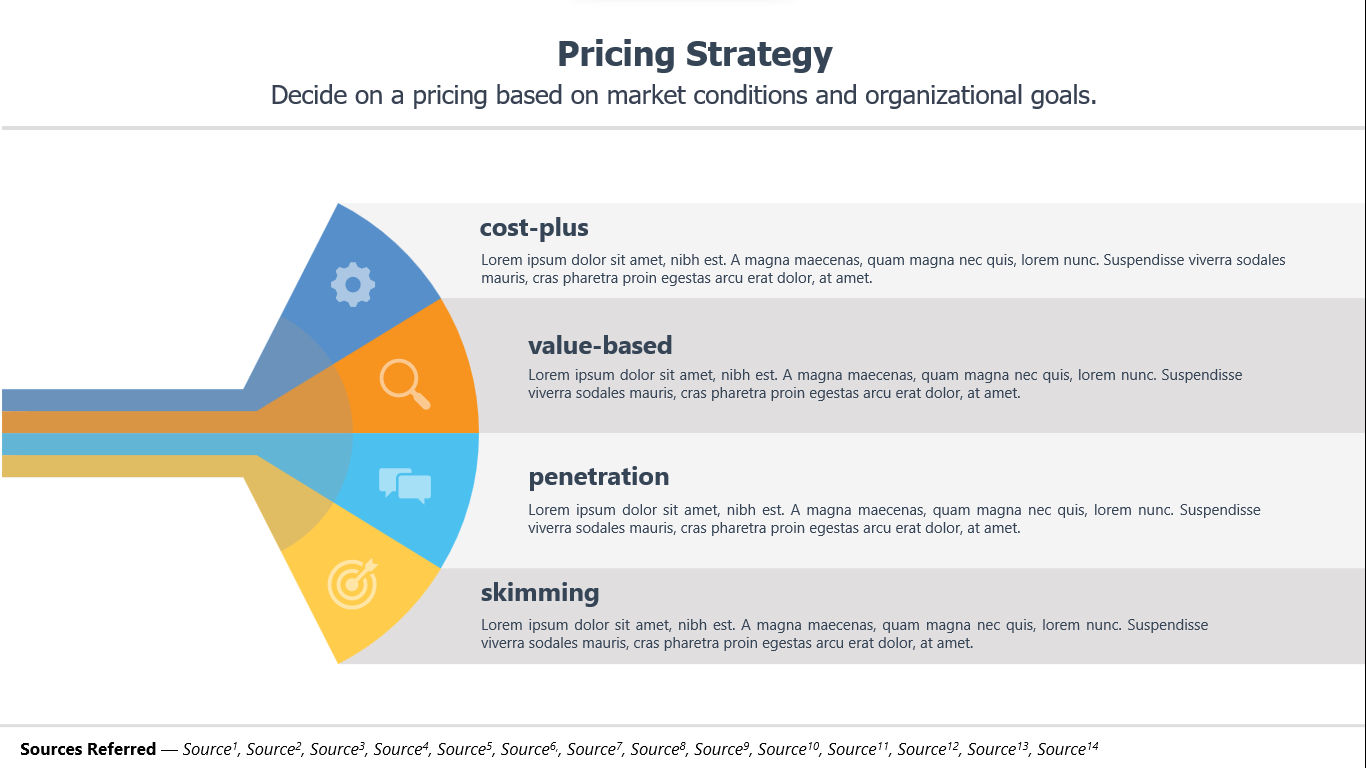Click the gear icon in blue segment
The height and width of the screenshot is (768, 1366).
[353, 284]
